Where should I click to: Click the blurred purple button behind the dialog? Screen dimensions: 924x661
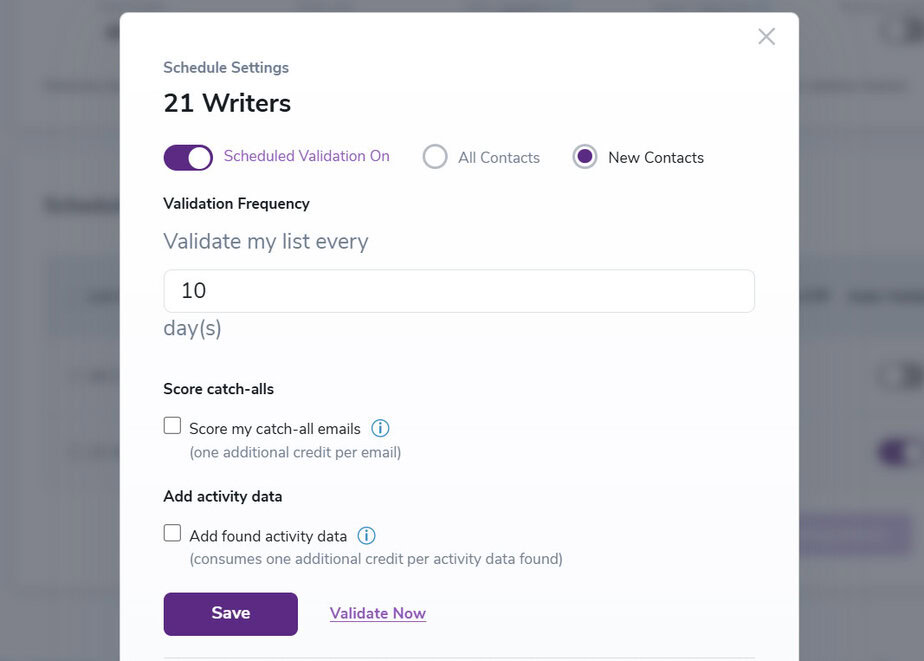[854, 534]
